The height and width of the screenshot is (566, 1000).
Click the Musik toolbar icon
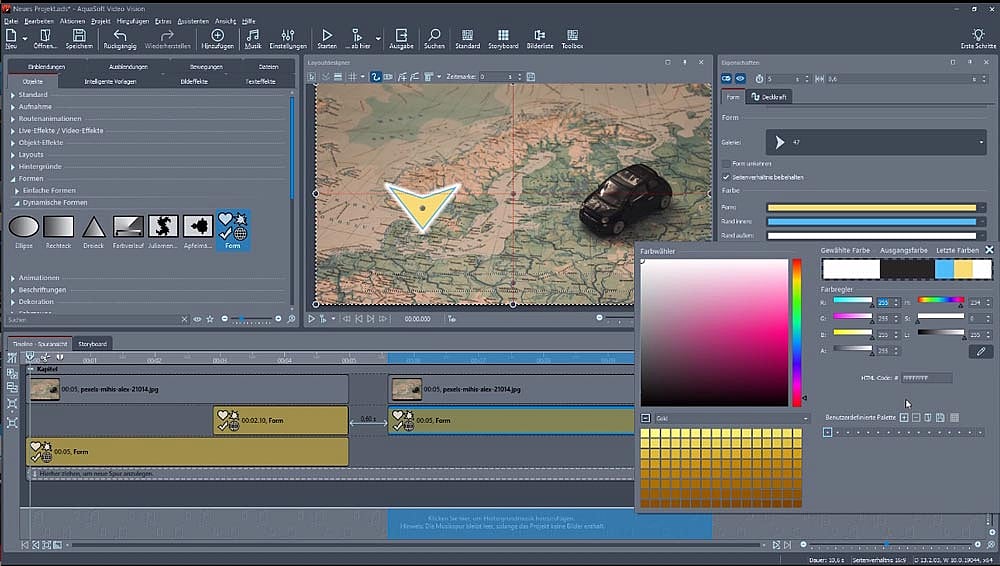[253, 38]
